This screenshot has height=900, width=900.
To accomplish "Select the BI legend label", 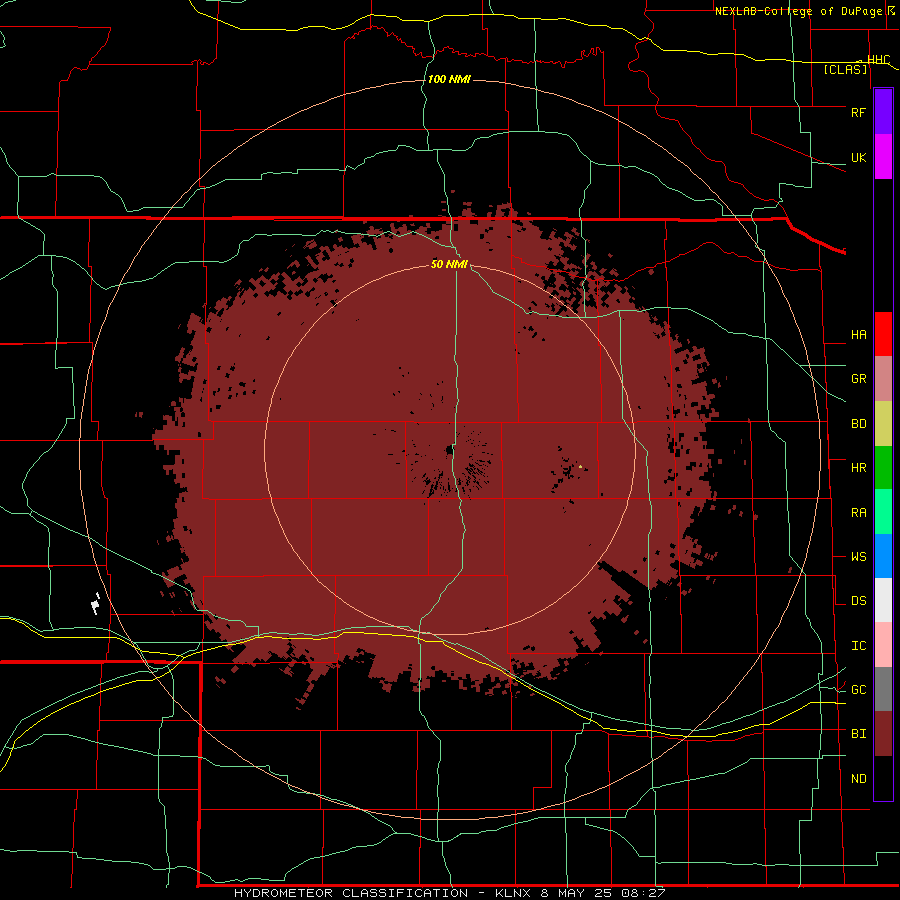I will click(858, 734).
